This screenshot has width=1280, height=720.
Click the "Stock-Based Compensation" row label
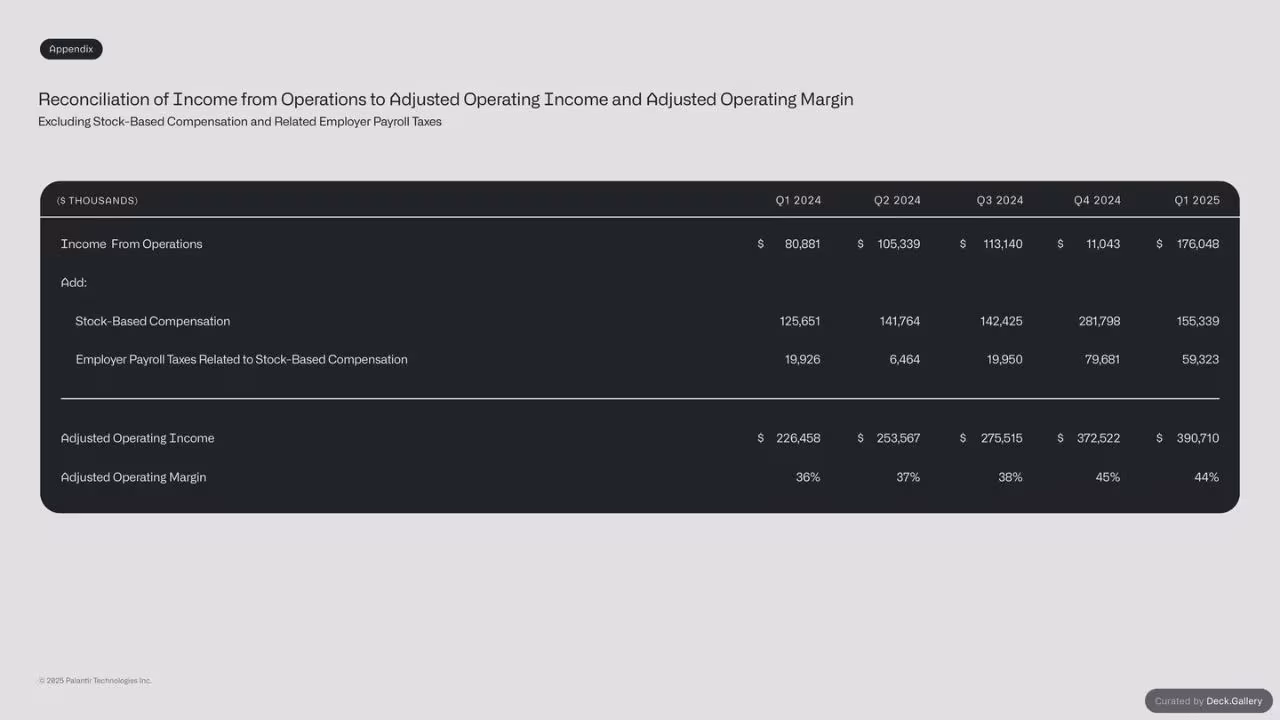click(152, 321)
